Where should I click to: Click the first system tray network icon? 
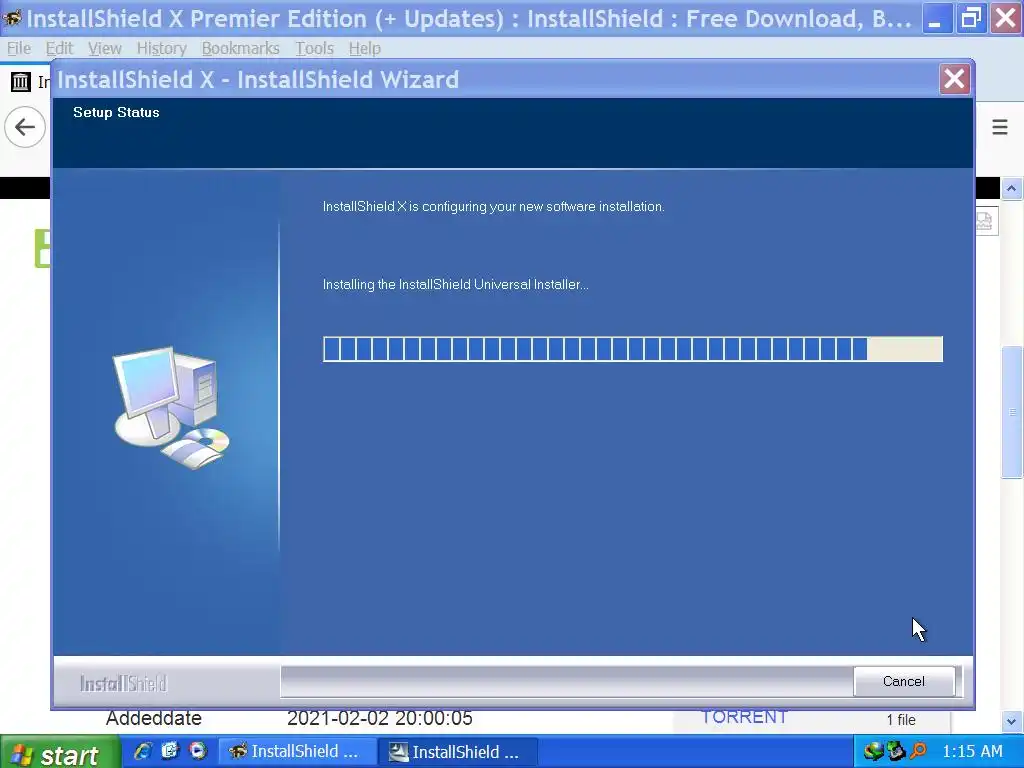pos(873,752)
